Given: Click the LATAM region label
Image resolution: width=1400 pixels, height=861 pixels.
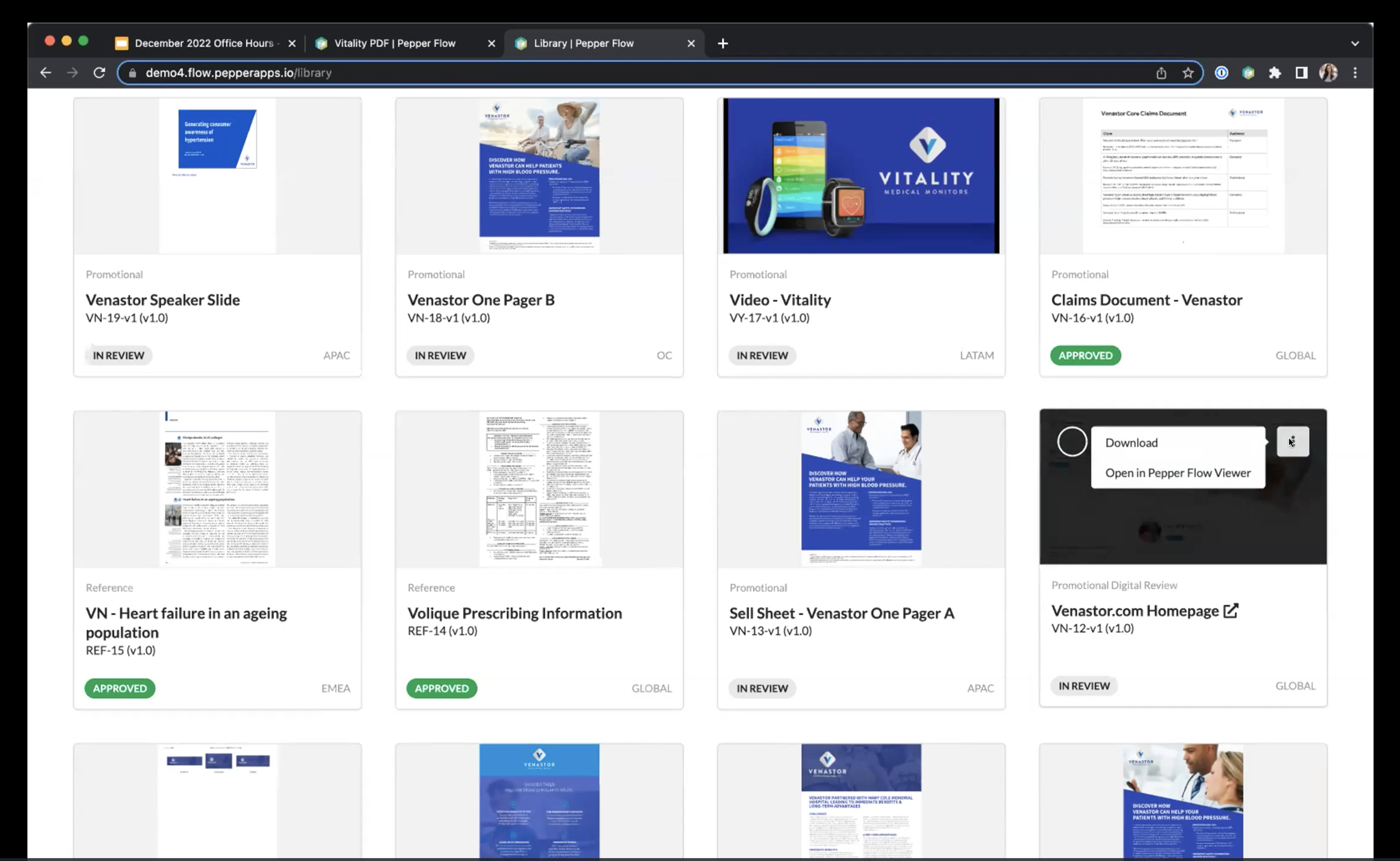Looking at the screenshot, I should pyautogui.click(x=976, y=355).
